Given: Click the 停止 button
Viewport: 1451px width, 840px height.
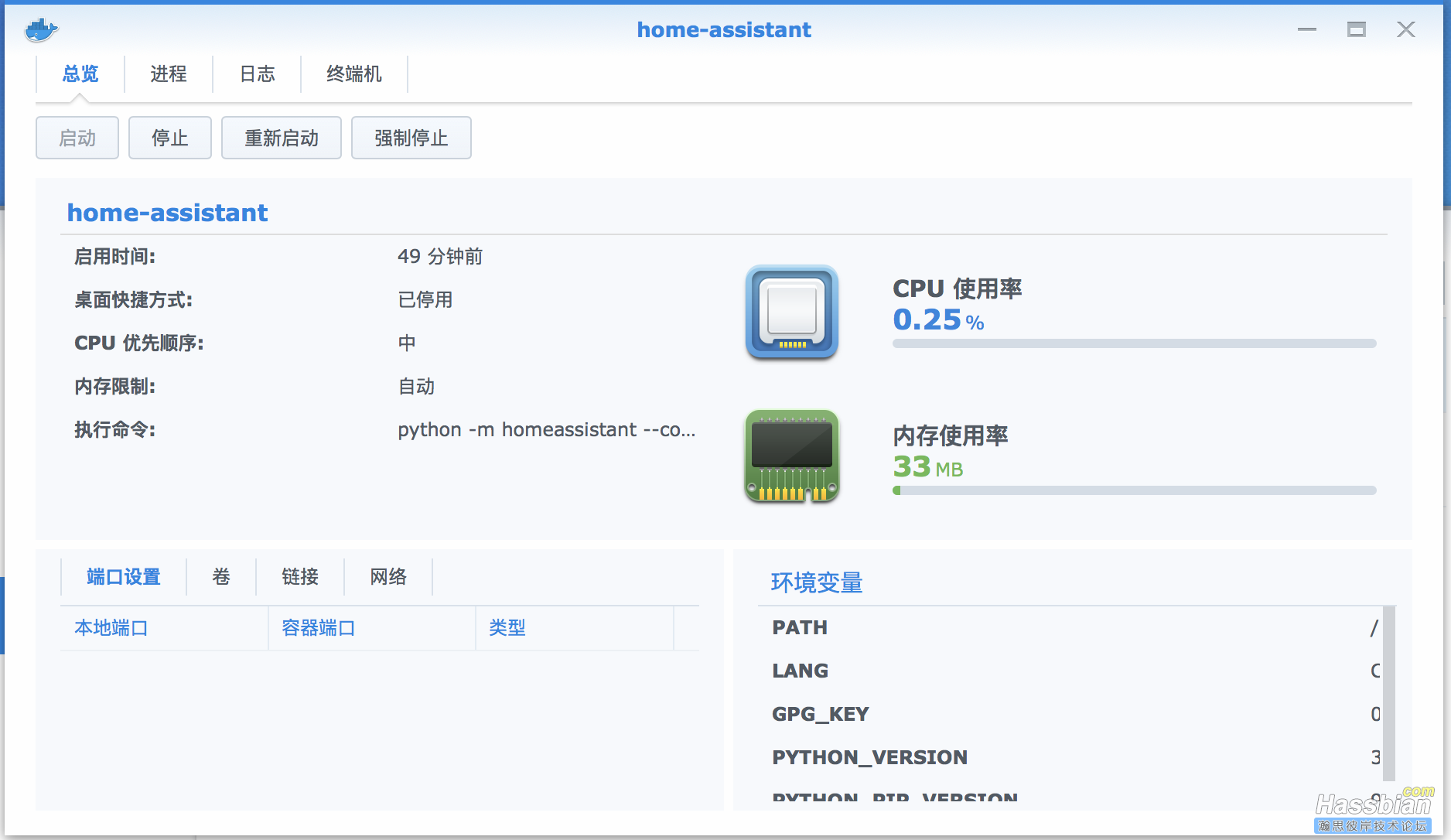Looking at the screenshot, I should coord(170,138).
